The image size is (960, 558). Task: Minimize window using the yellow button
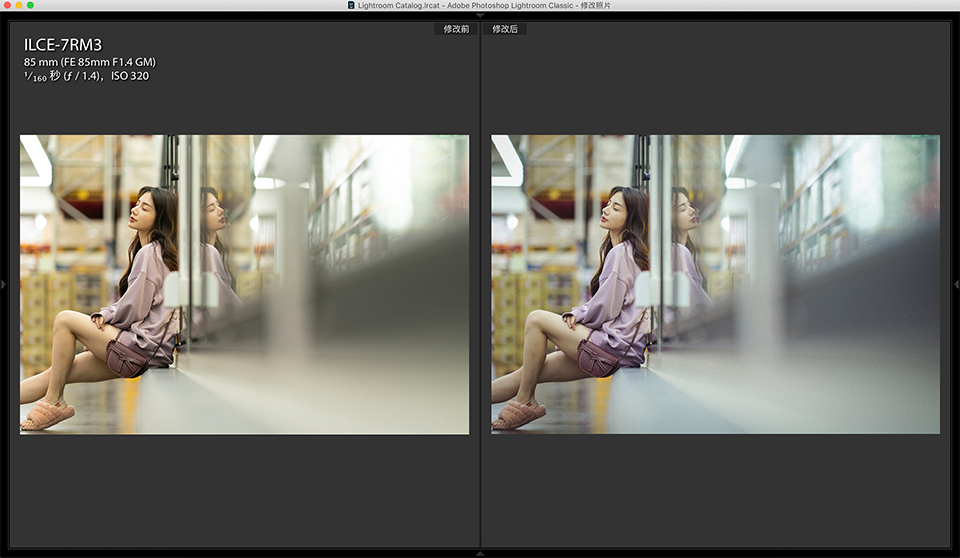pyautogui.click(x=19, y=5)
